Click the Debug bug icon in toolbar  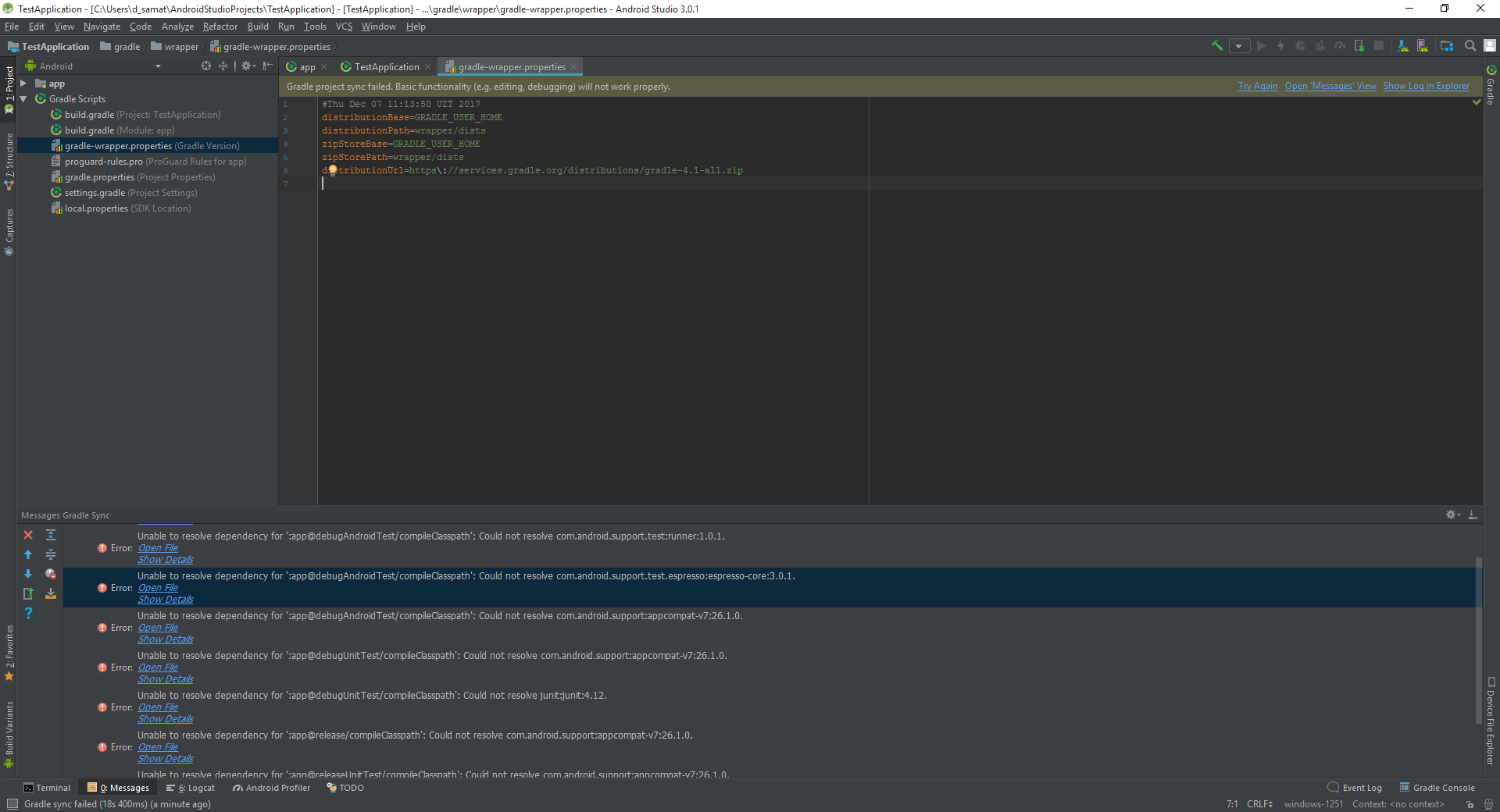click(1300, 46)
